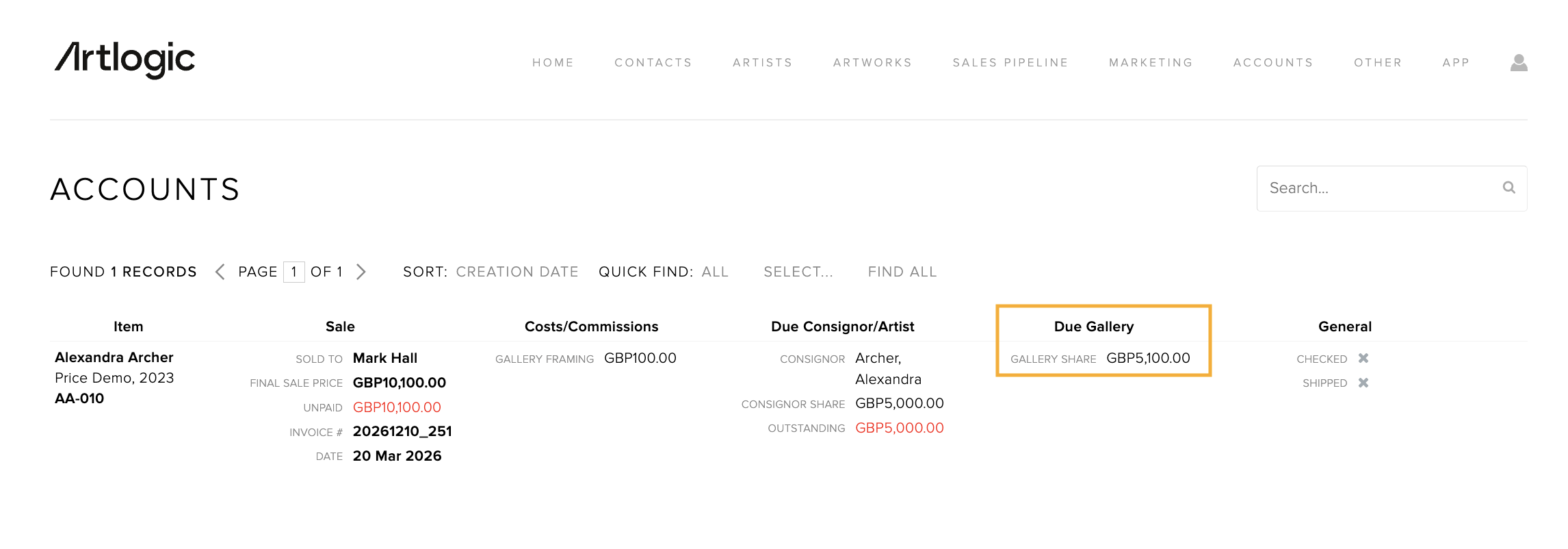Open buyer Mark Hall's record
Viewport: 1568px width, 549px height.
coord(384,358)
